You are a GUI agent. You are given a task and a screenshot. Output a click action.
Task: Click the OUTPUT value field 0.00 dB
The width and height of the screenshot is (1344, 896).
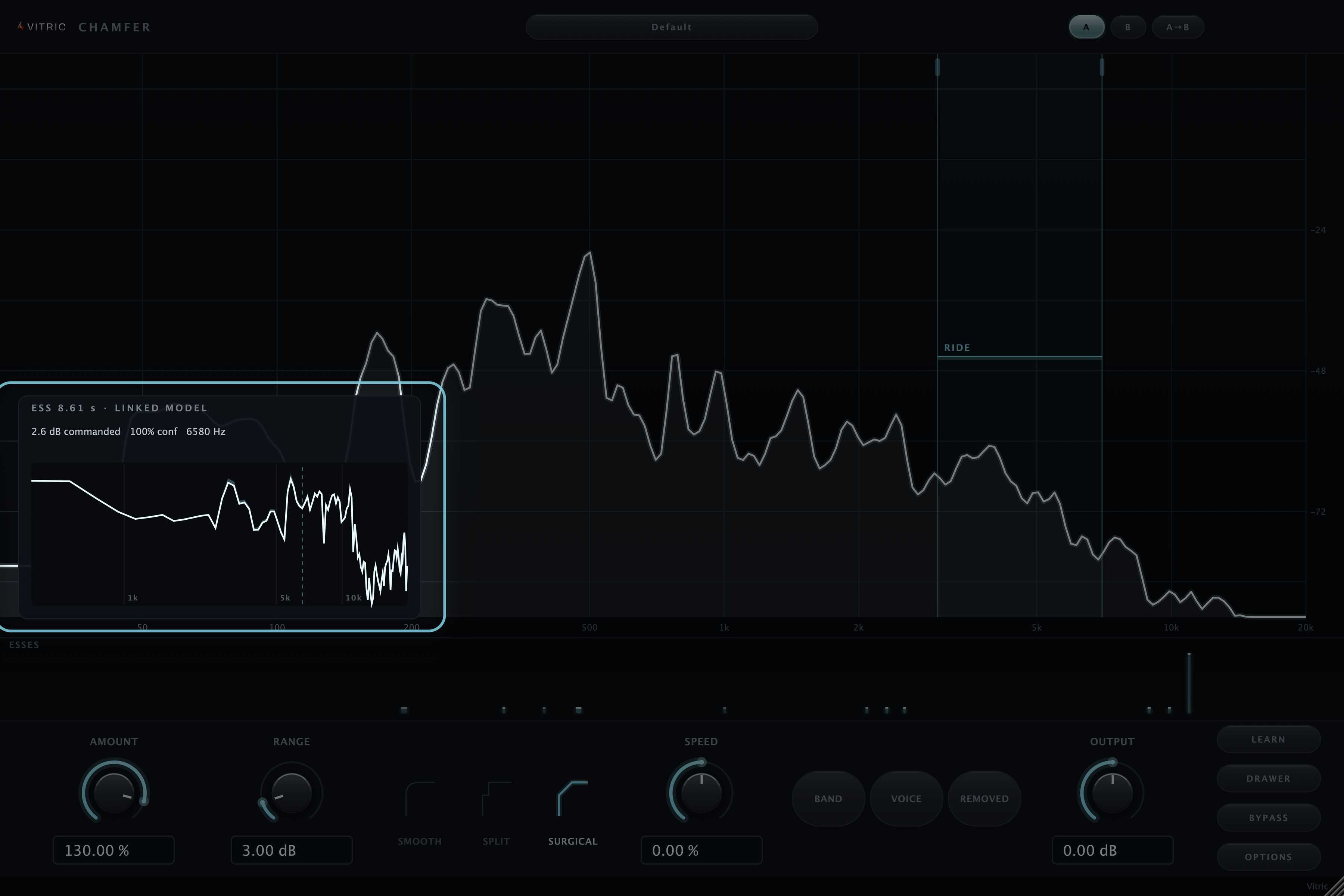1112,850
